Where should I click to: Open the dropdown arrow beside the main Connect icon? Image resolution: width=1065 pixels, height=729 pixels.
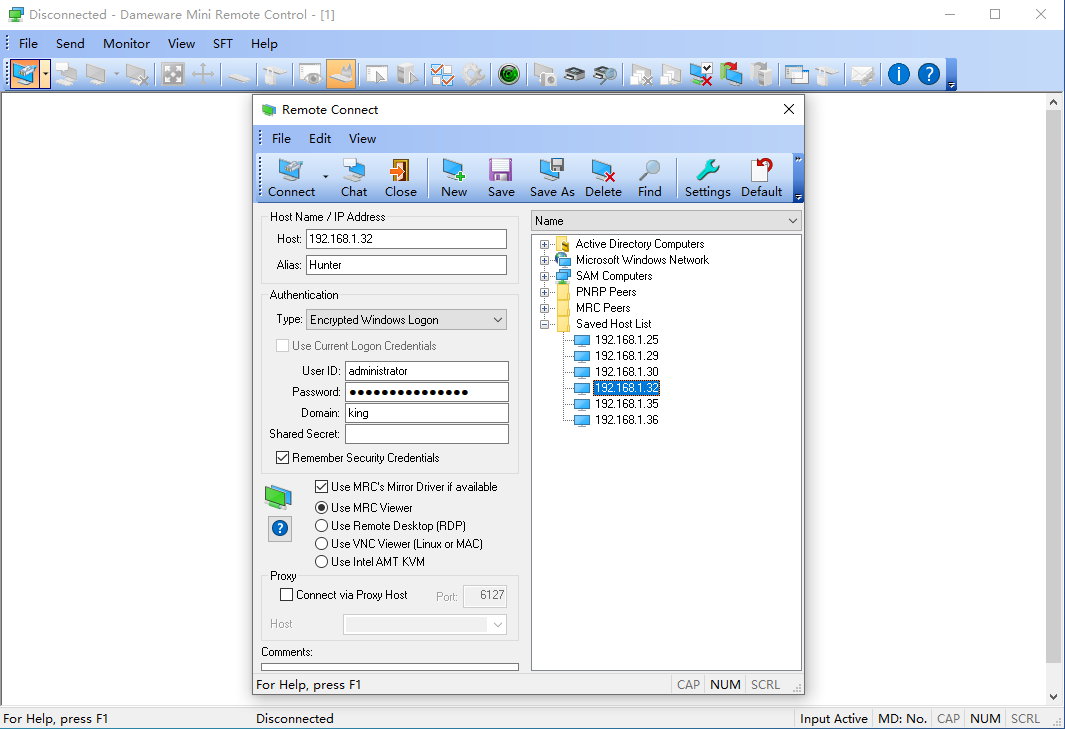tap(45, 73)
